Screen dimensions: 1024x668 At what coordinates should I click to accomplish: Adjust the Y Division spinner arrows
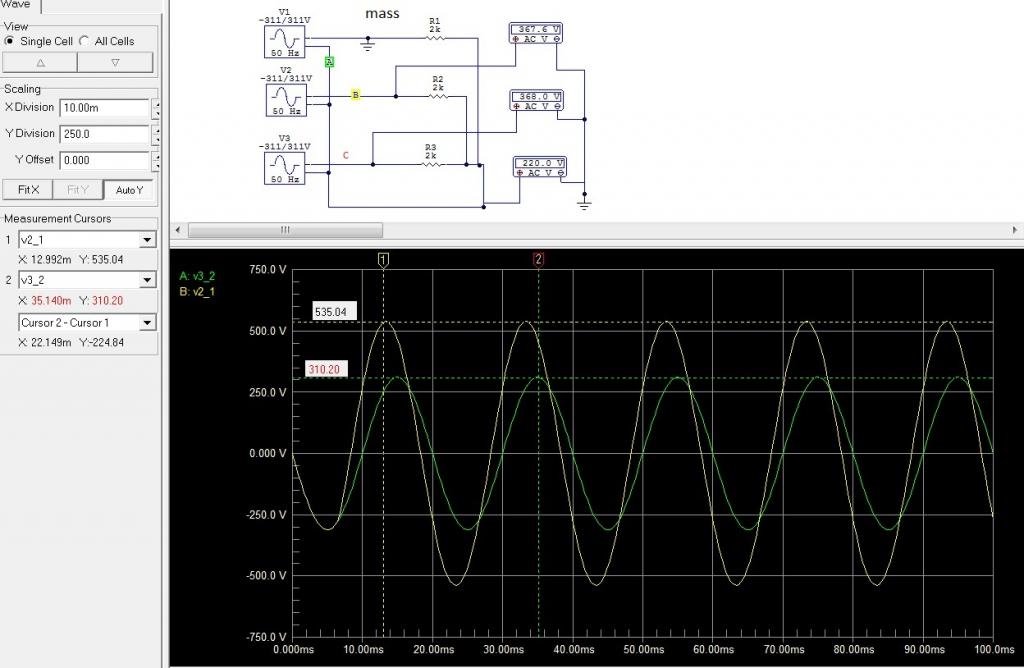155,134
